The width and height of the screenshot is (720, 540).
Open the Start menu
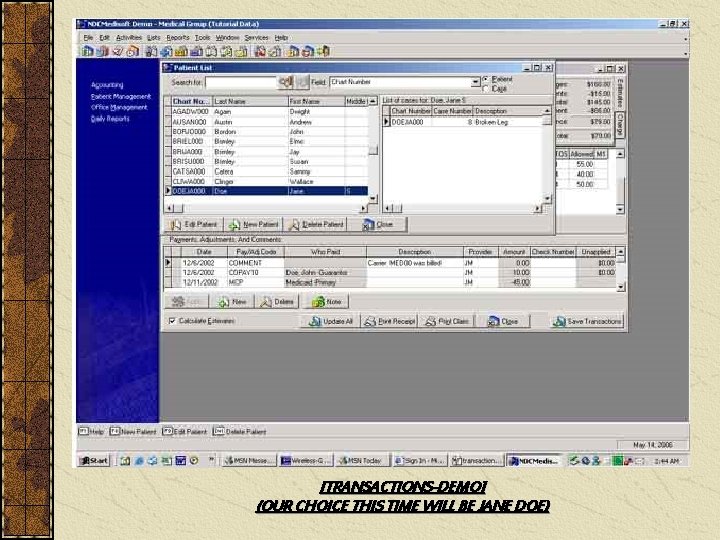(x=94, y=461)
